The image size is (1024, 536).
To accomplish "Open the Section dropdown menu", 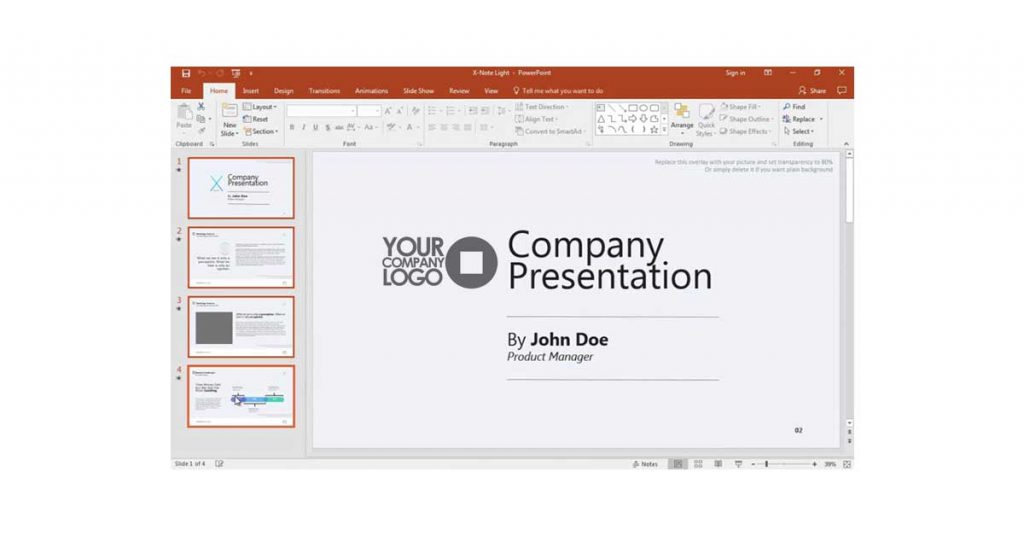I will pyautogui.click(x=263, y=131).
